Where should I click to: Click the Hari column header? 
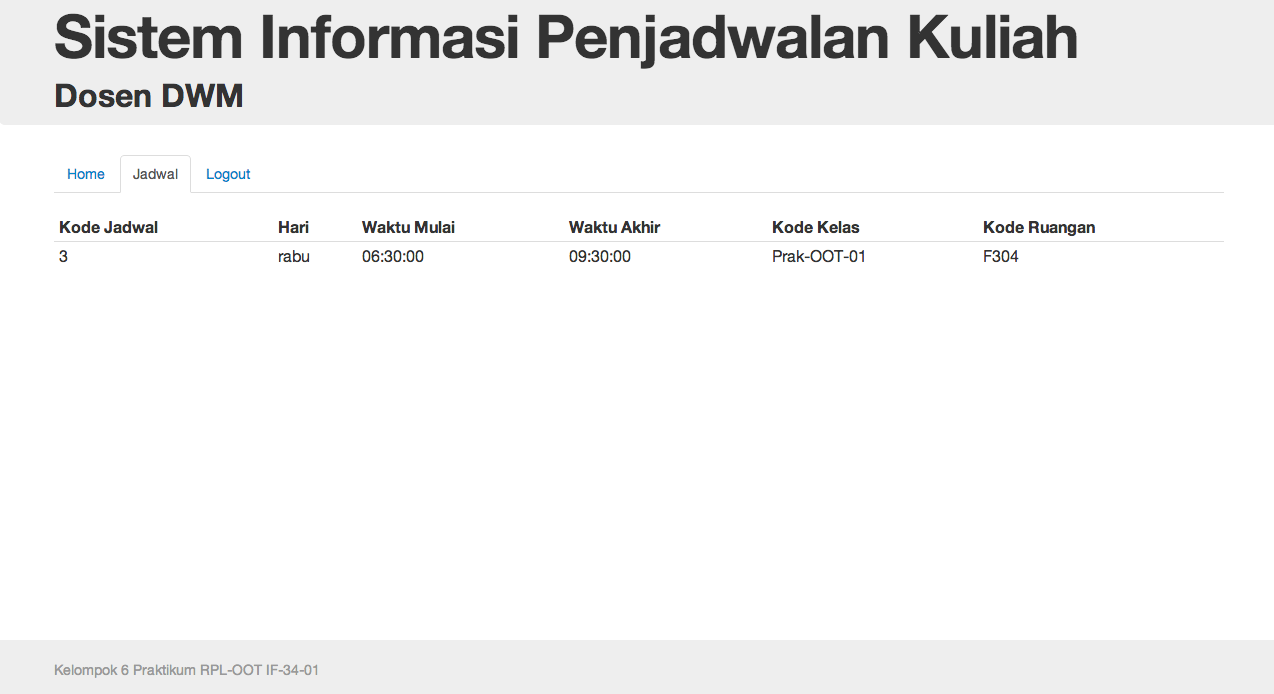click(293, 227)
